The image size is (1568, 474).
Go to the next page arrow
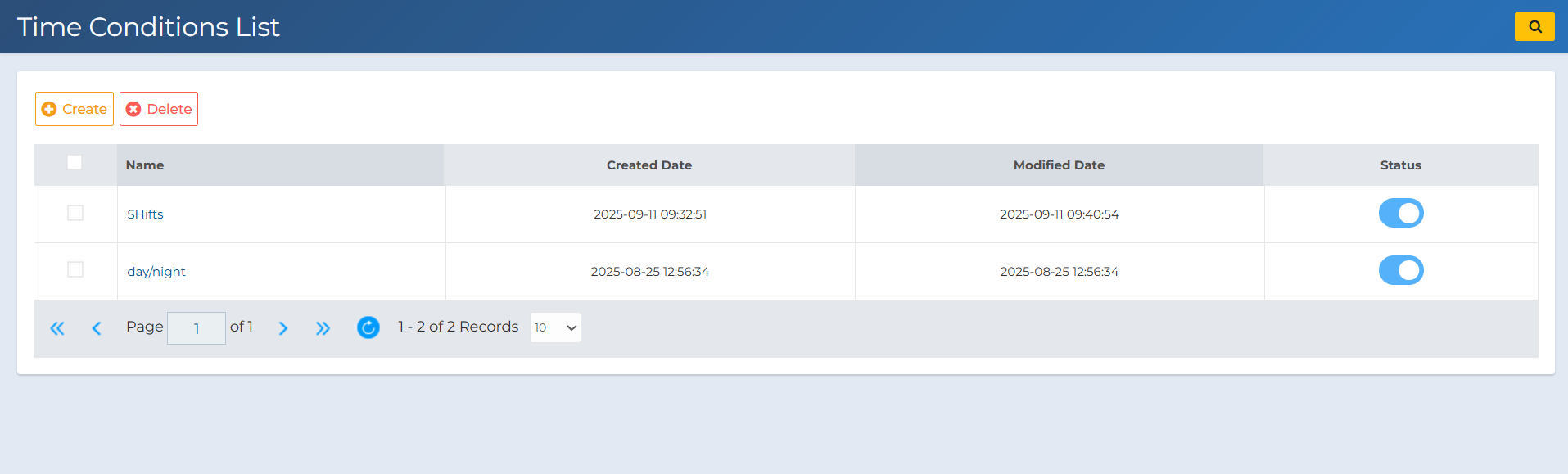point(283,328)
